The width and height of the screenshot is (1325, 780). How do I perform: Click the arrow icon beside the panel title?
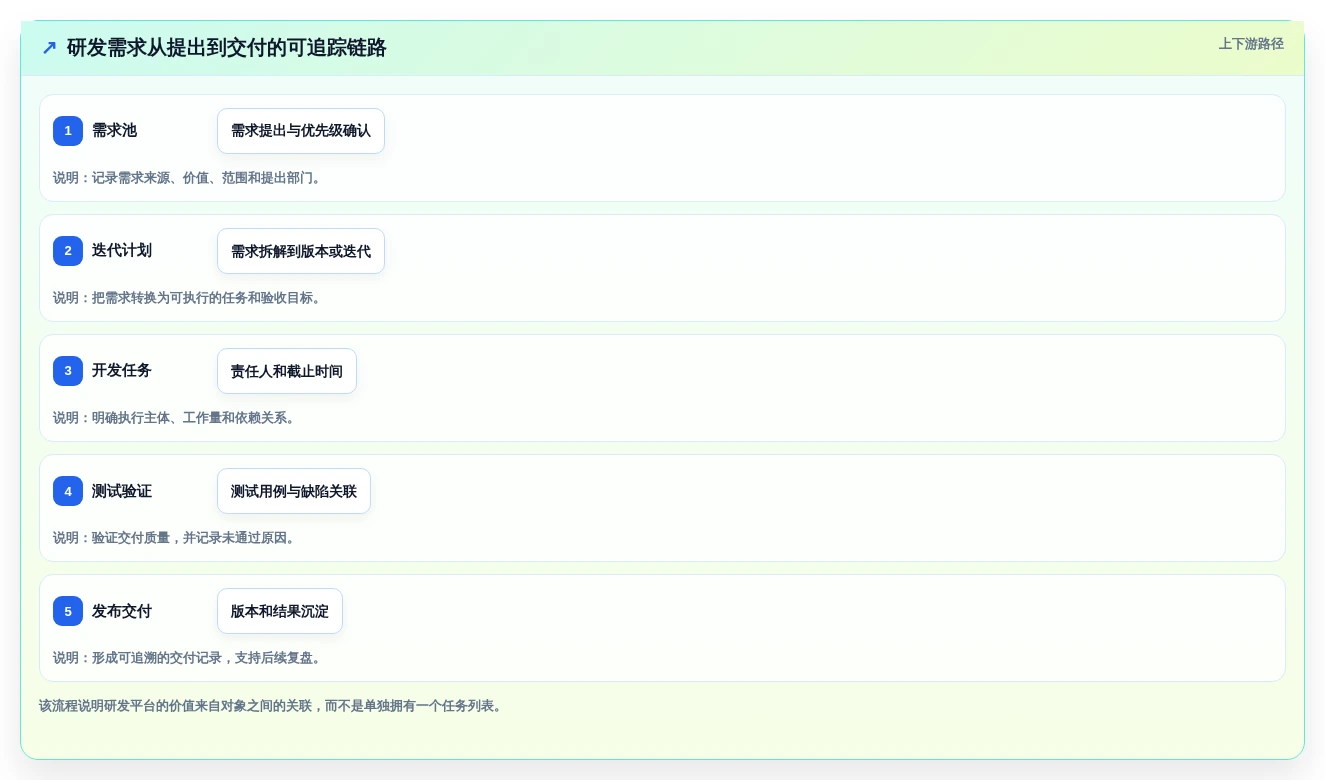point(49,48)
